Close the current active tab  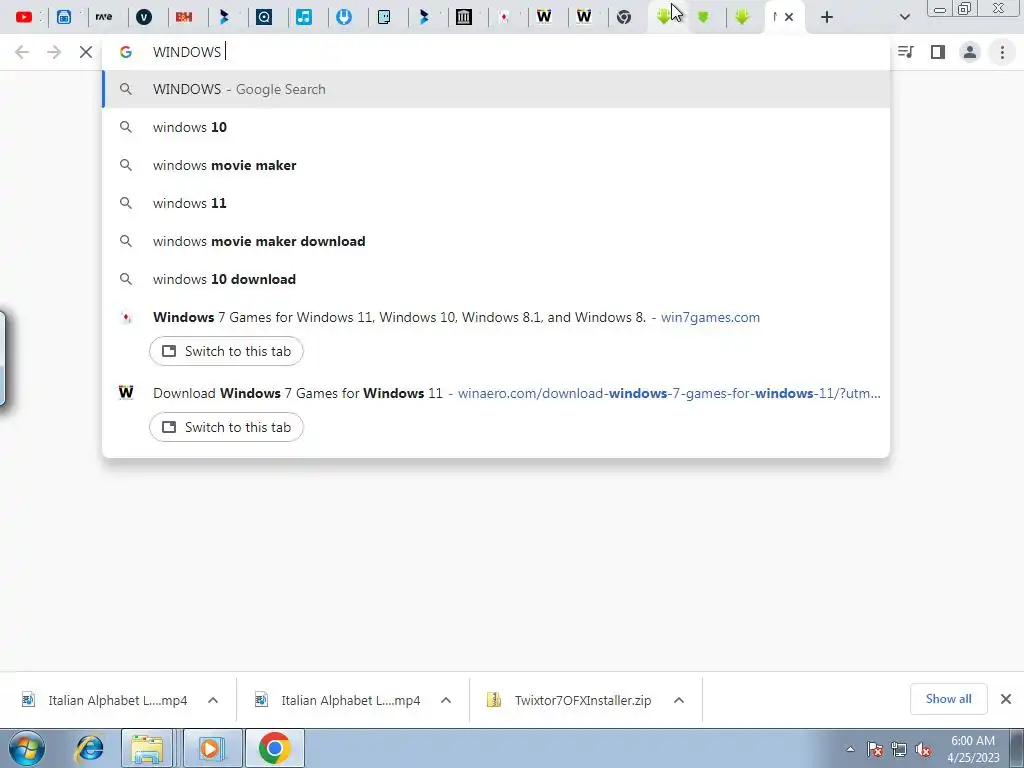click(789, 17)
